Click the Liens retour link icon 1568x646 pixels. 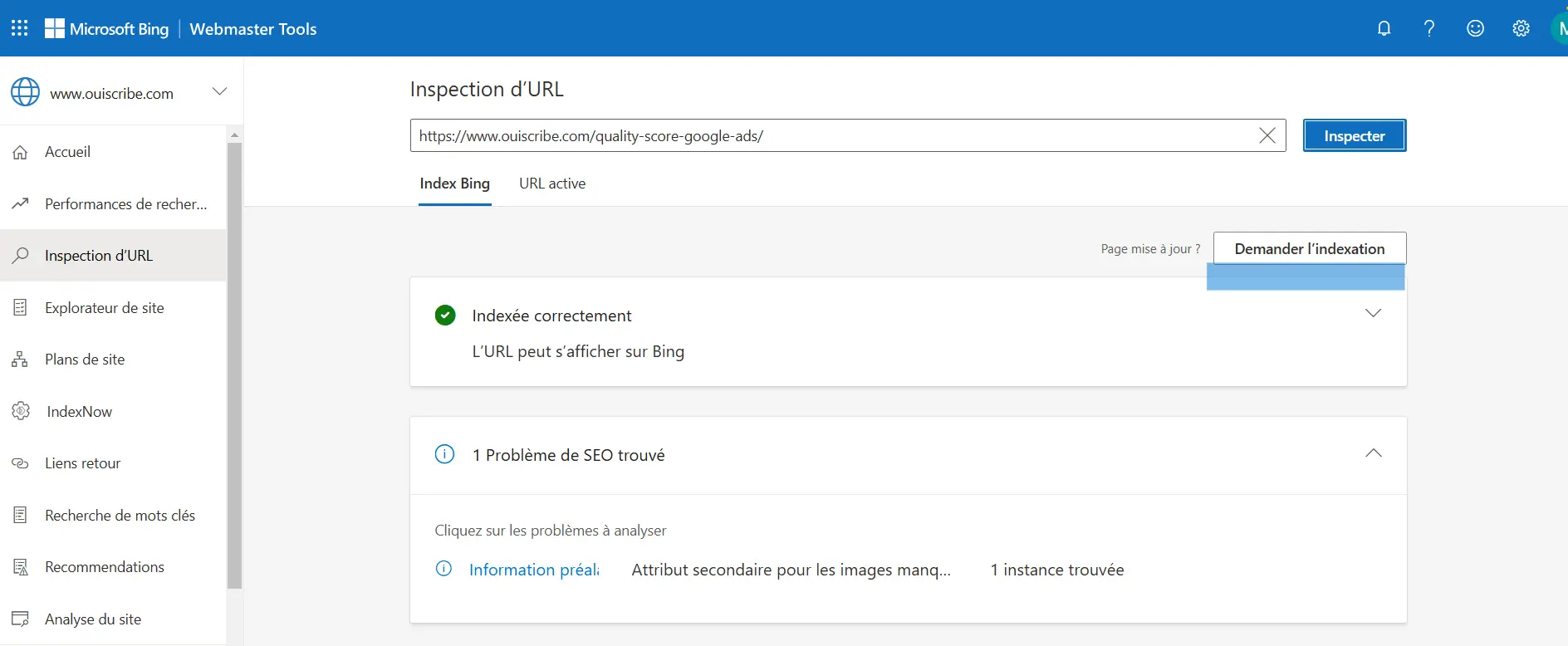click(x=21, y=463)
